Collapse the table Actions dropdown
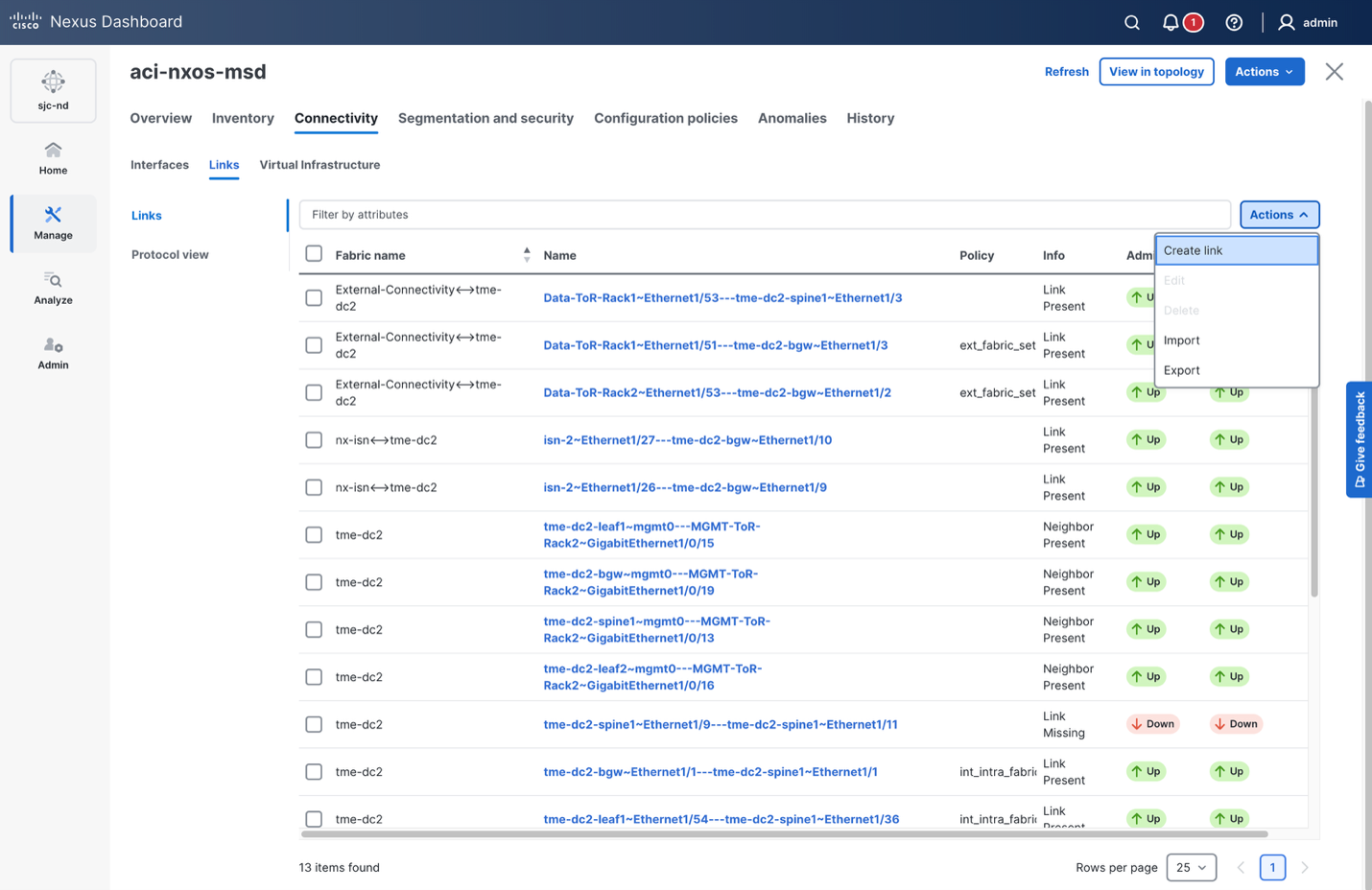The image size is (1372, 890). pos(1279,215)
